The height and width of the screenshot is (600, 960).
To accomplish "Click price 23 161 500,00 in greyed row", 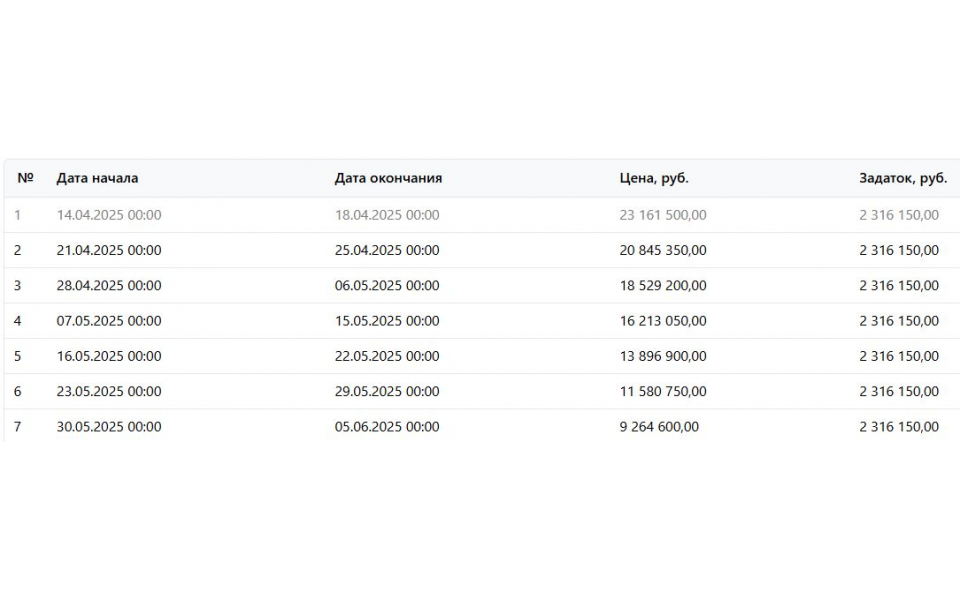I will coord(663,215).
